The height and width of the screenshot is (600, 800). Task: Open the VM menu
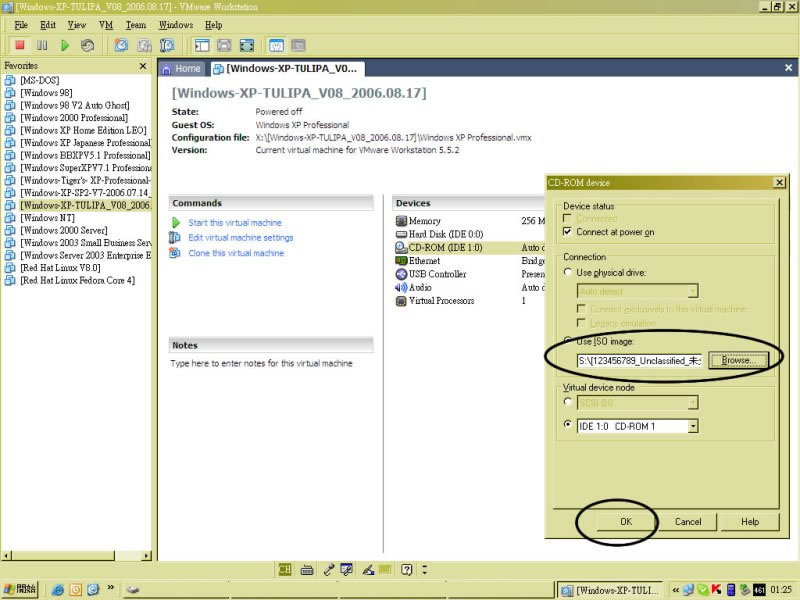(106, 25)
